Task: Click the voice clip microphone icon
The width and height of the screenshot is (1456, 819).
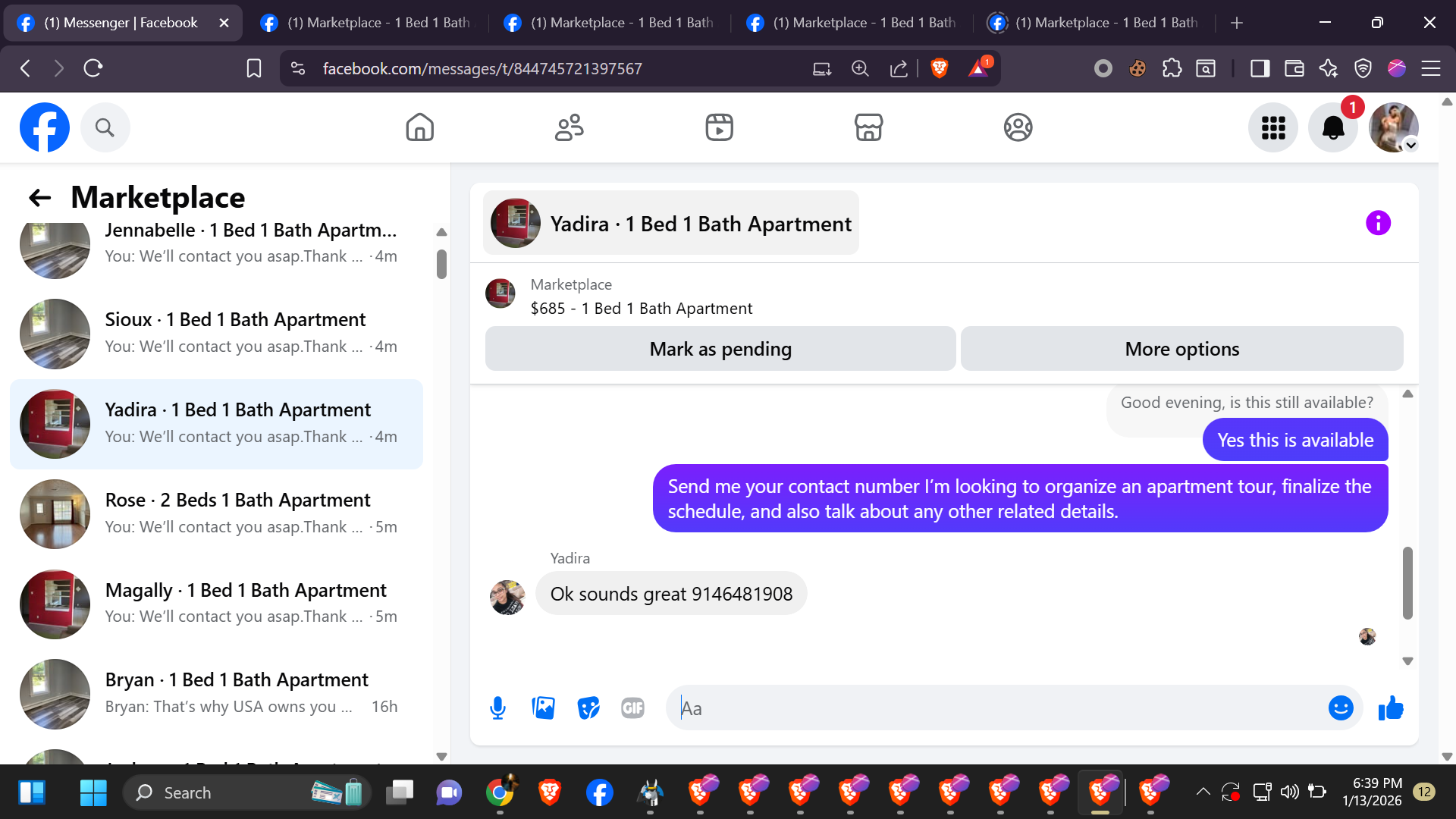Action: click(x=497, y=708)
